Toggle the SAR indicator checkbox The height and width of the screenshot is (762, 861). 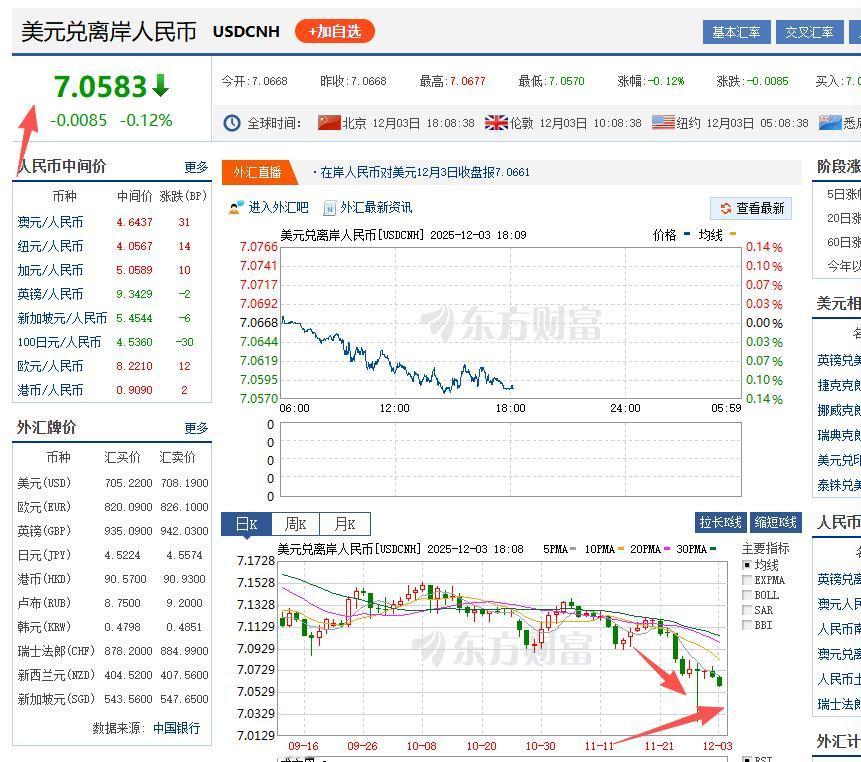(746, 608)
